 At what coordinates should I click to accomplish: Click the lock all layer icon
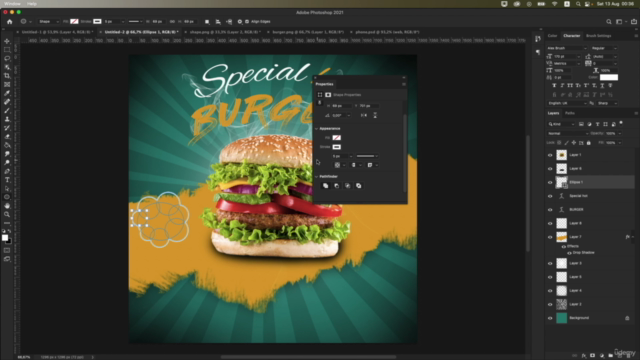click(x=589, y=143)
